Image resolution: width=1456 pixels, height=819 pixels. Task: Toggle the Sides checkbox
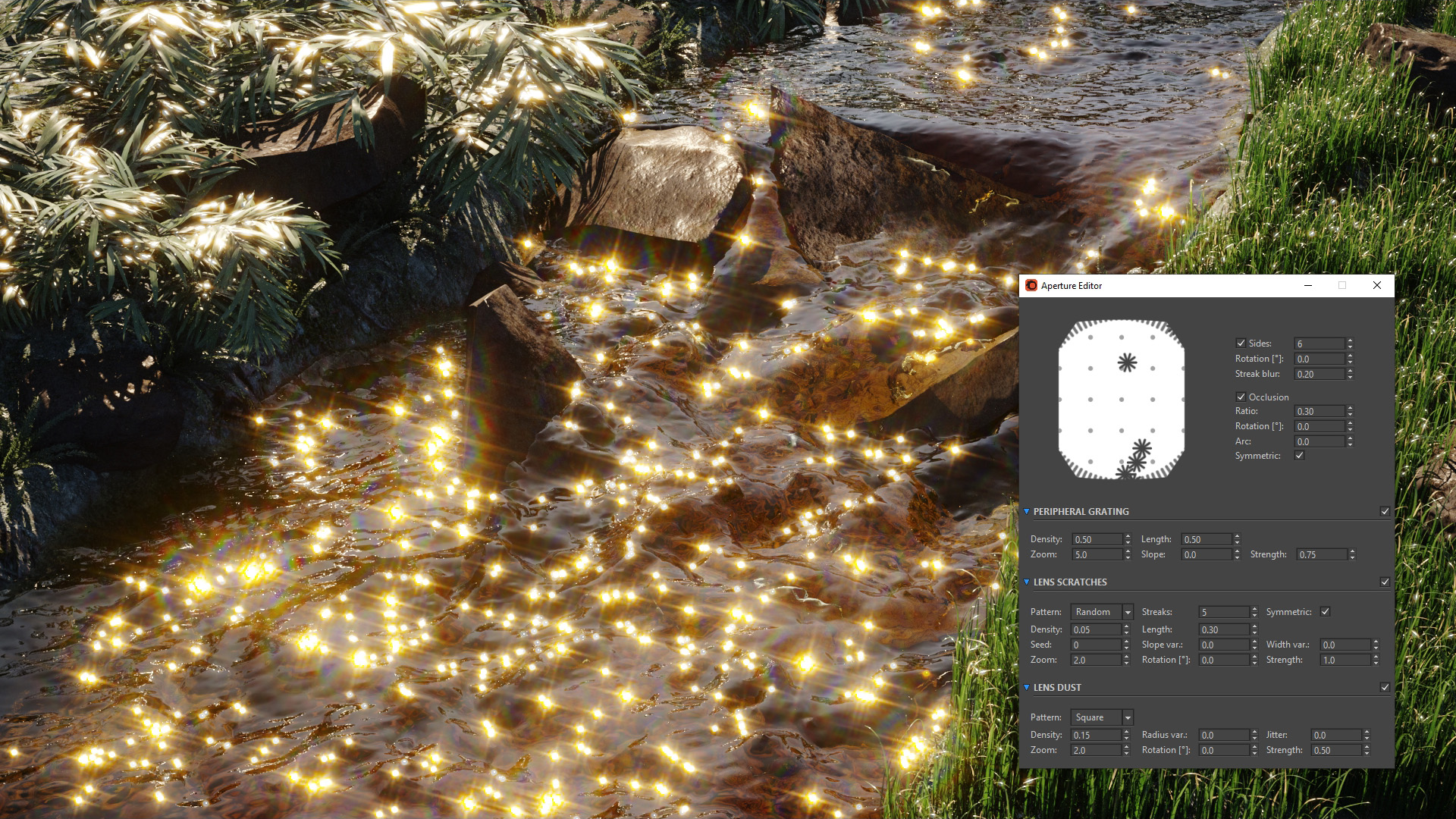click(x=1241, y=344)
